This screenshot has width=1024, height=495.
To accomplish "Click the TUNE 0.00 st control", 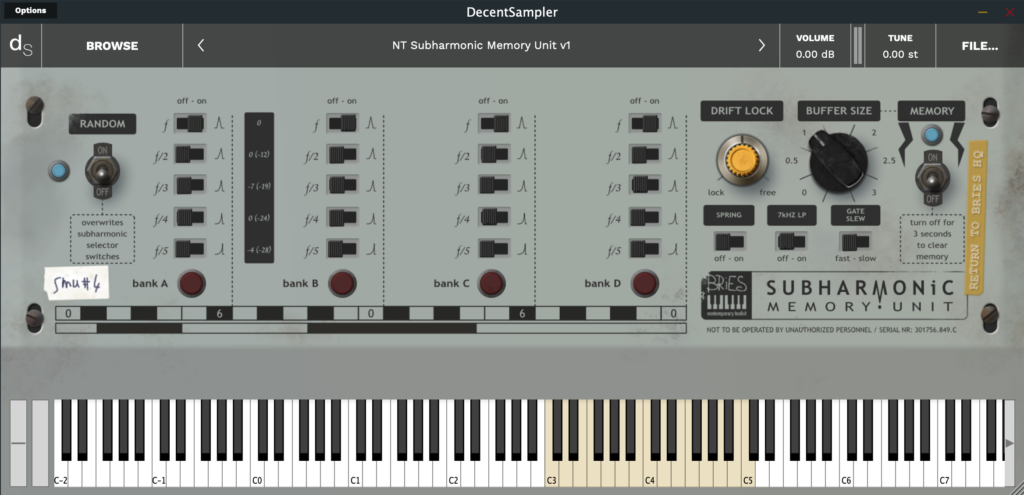I will [900, 46].
